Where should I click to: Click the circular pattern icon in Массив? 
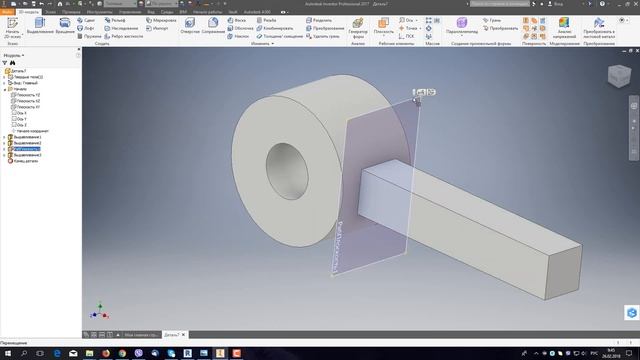point(429,28)
